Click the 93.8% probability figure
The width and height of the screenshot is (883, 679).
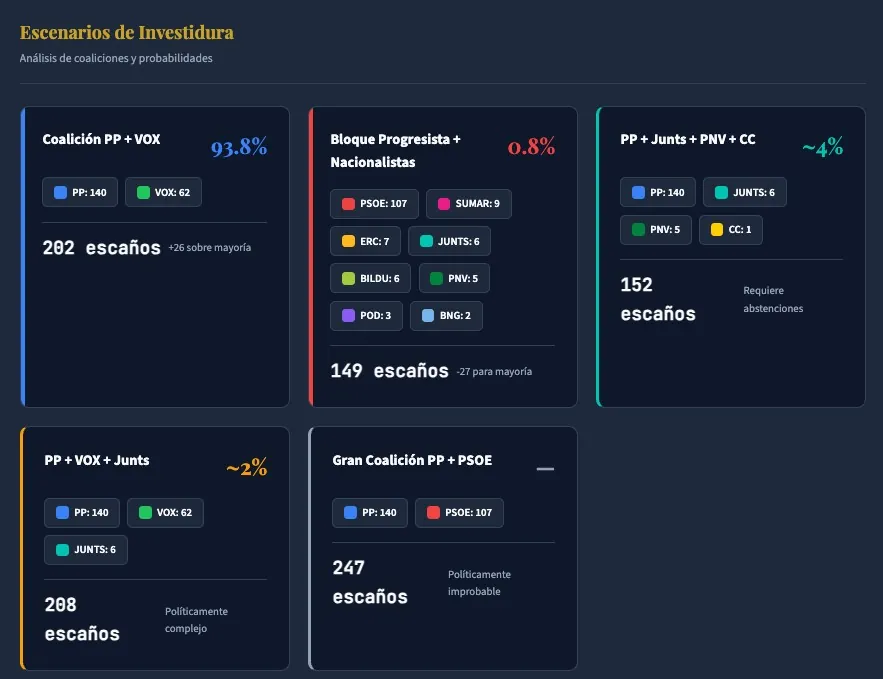click(x=239, y=149)
